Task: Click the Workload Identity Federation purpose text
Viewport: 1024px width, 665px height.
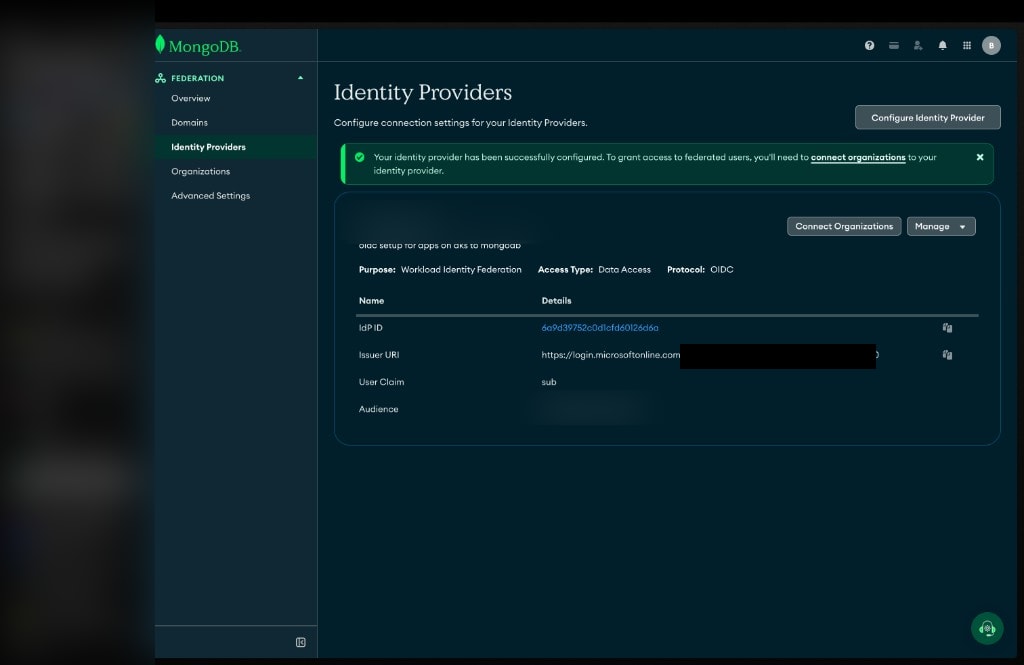Action: [x=461, y=269]
